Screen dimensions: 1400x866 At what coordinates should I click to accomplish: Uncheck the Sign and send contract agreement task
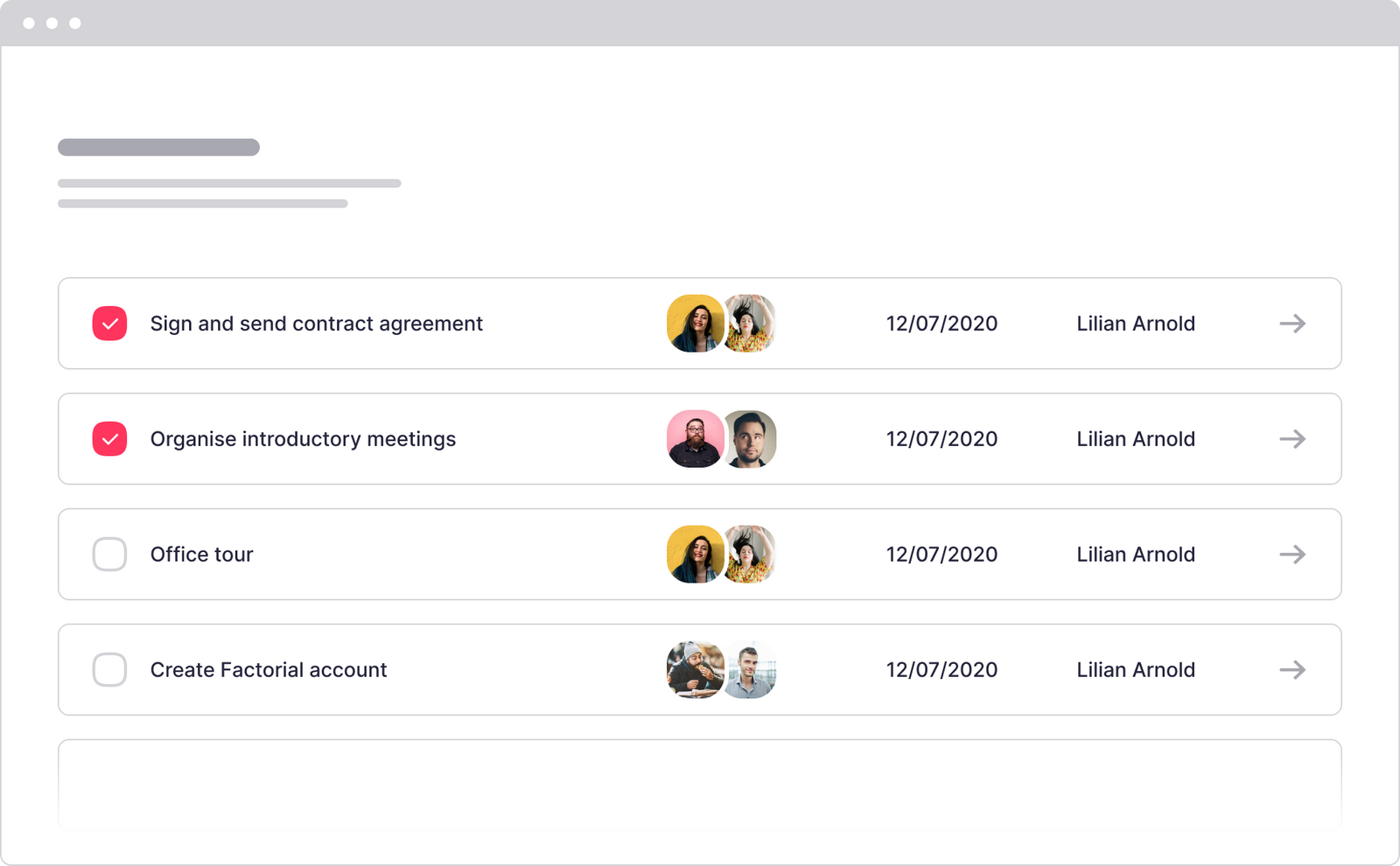pos(109,323)
